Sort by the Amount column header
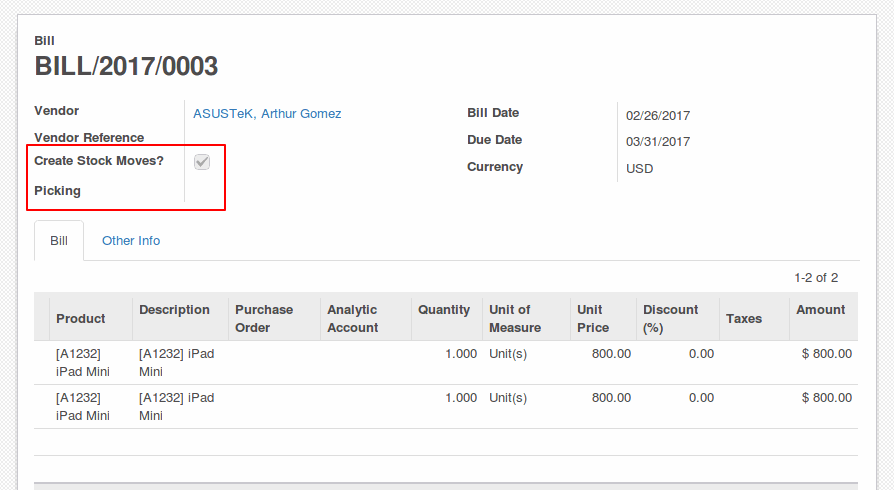 coord(820,310)
